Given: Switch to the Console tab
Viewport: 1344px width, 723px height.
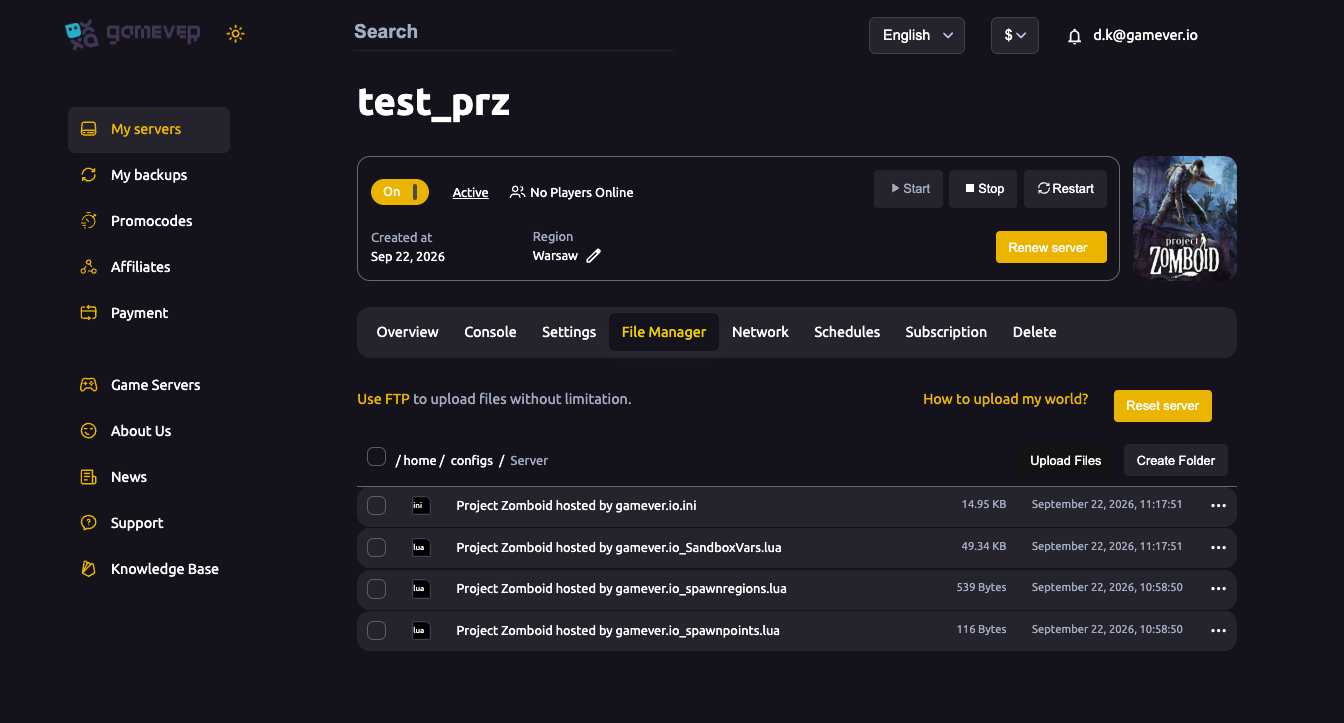Looking at the screenshot, I should coord(490,332).
